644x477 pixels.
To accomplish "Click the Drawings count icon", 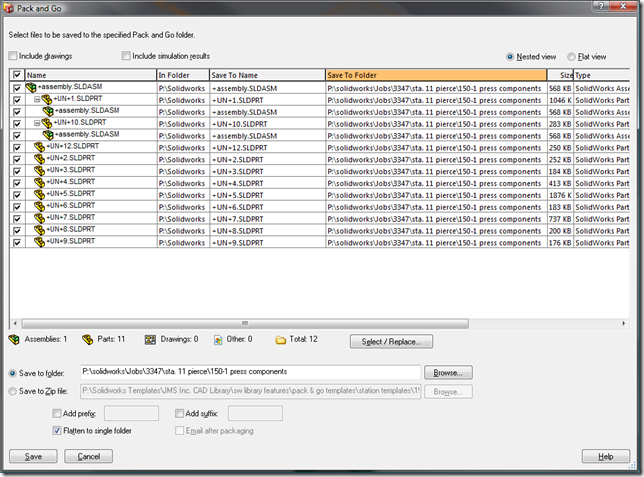I will click(x=150, y=340).
